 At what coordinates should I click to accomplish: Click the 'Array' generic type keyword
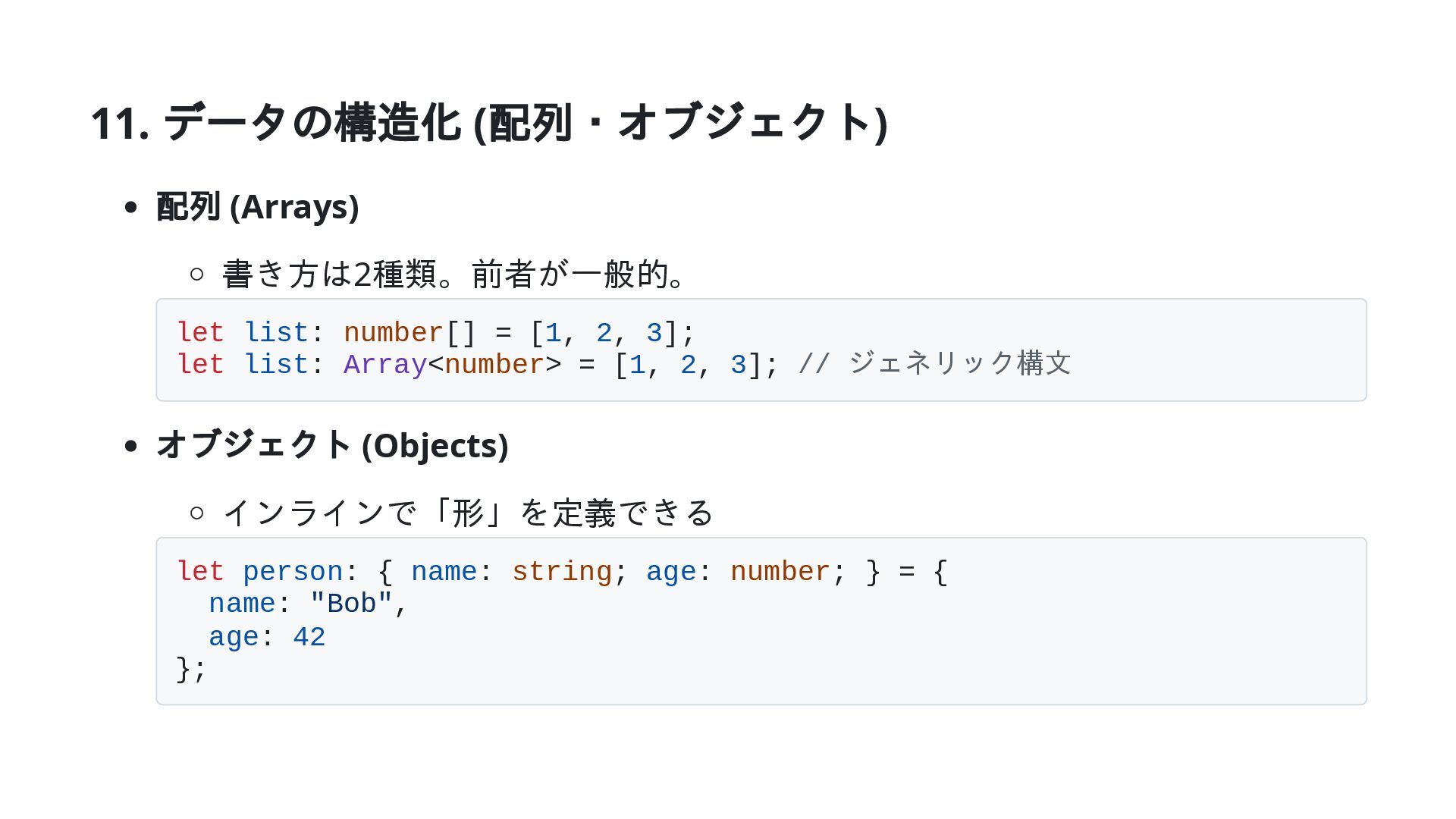point(385,365)
